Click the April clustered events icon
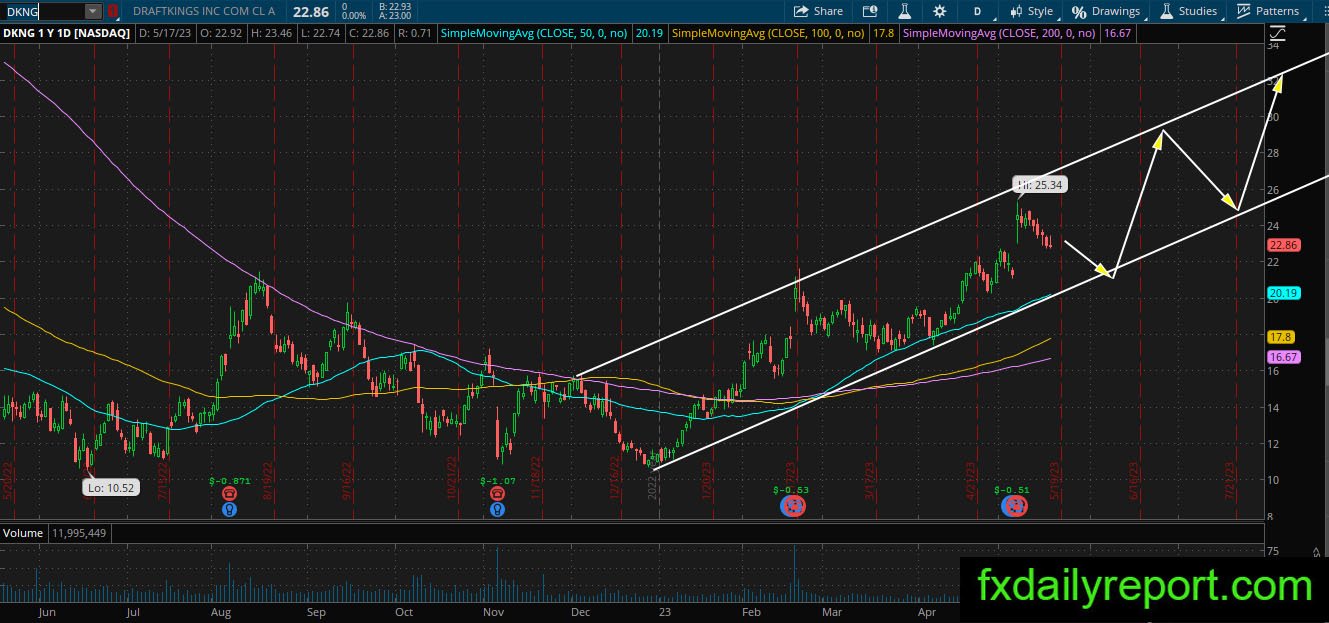The height and width of the screenshot is (623, 1329). 1014,507
